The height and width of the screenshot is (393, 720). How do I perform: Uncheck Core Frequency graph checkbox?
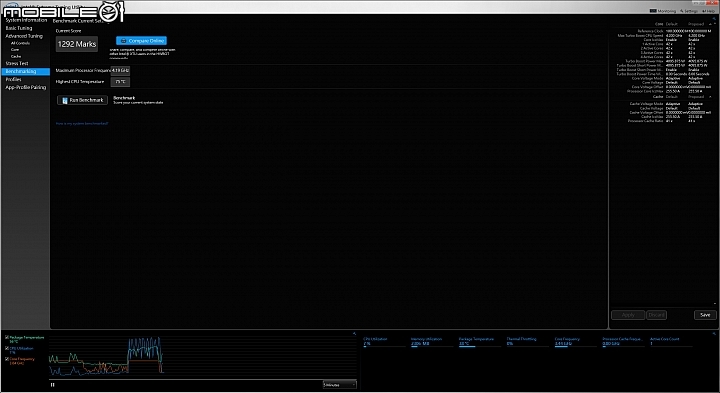[x=7, y=359]
